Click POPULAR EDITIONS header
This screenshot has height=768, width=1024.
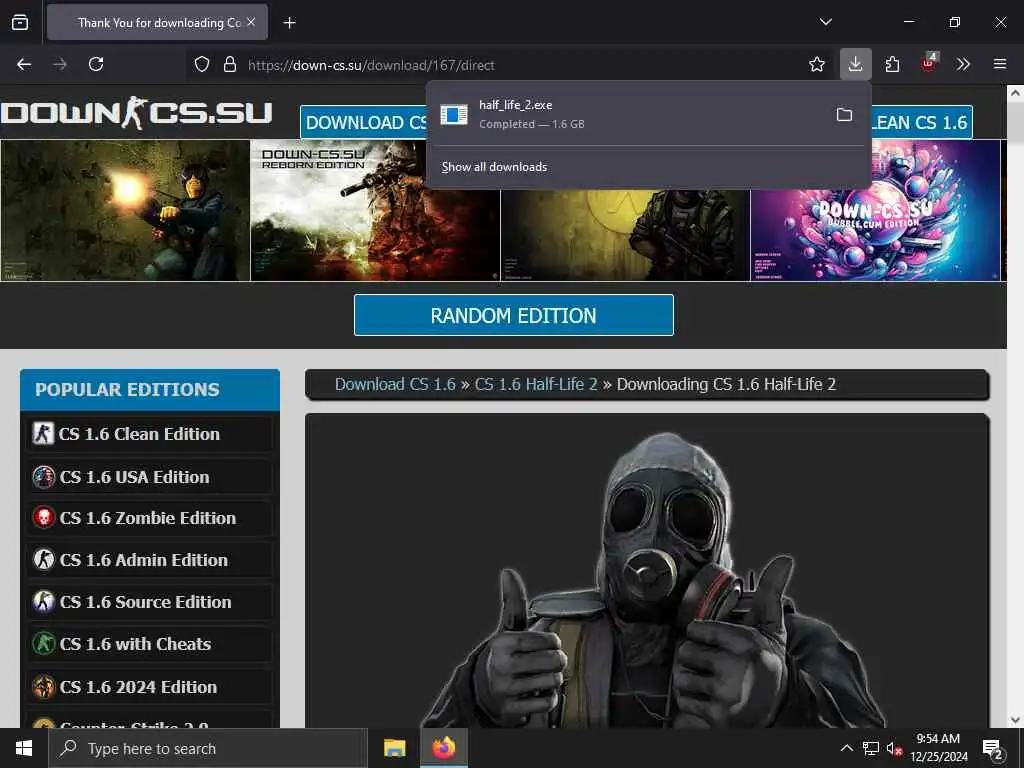[150, 390]
